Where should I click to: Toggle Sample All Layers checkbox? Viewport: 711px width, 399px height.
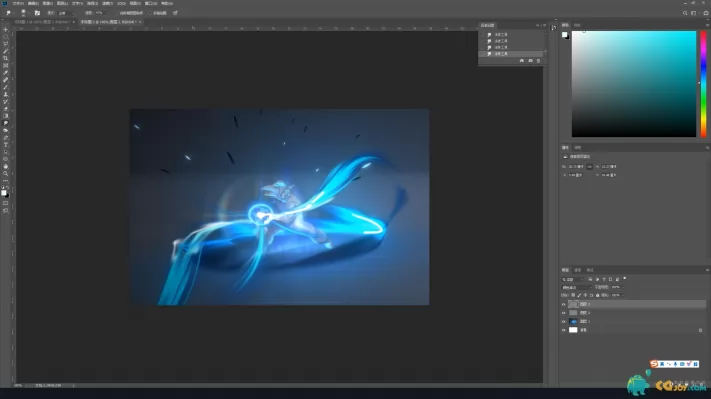(x=117, y=13)
